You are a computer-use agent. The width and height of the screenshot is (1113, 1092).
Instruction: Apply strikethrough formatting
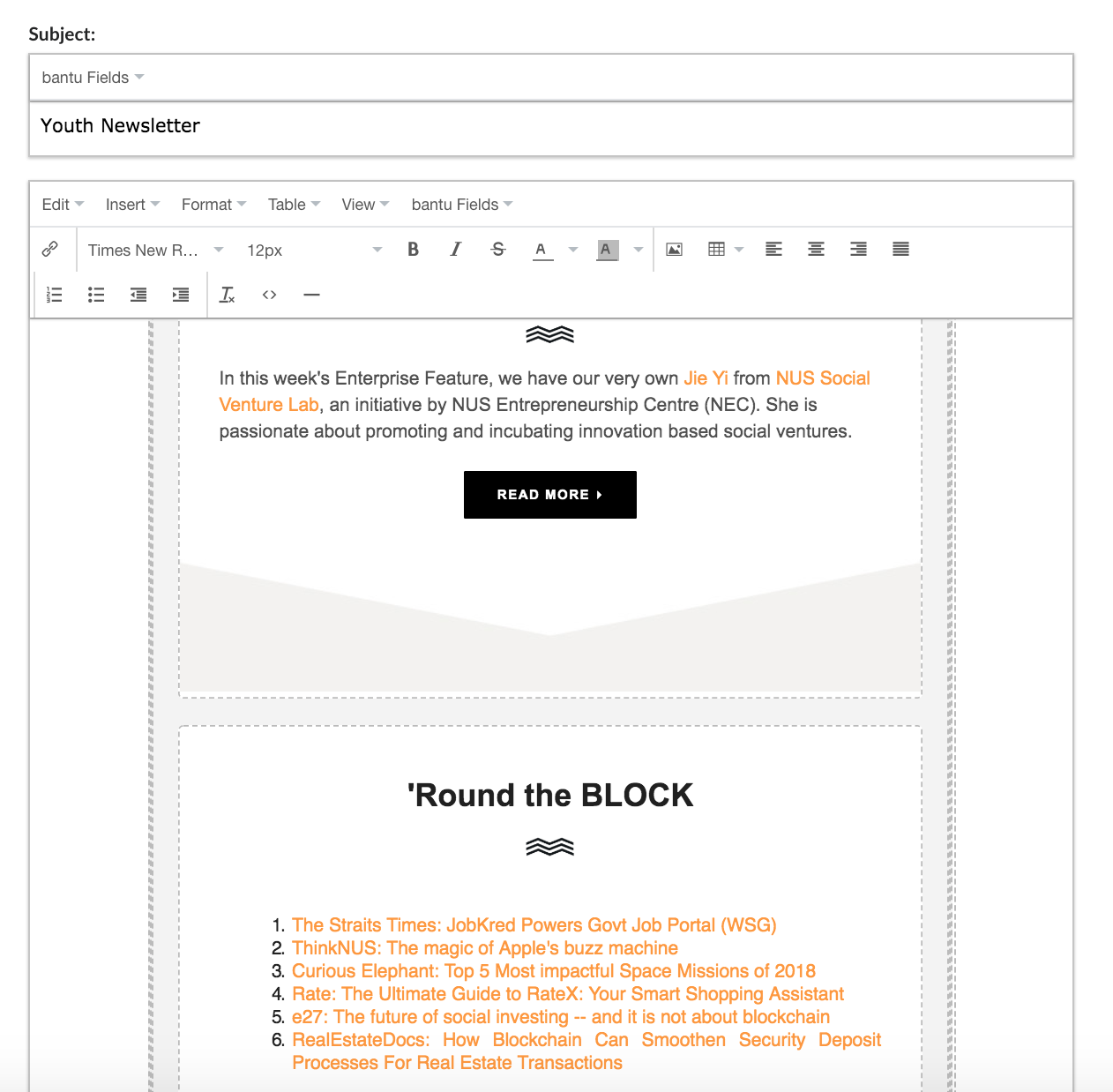[498, 250]
